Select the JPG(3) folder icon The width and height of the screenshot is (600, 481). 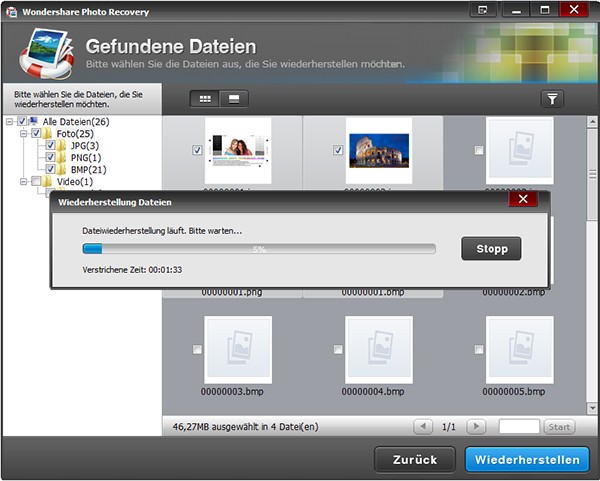[x=63, y=145]
